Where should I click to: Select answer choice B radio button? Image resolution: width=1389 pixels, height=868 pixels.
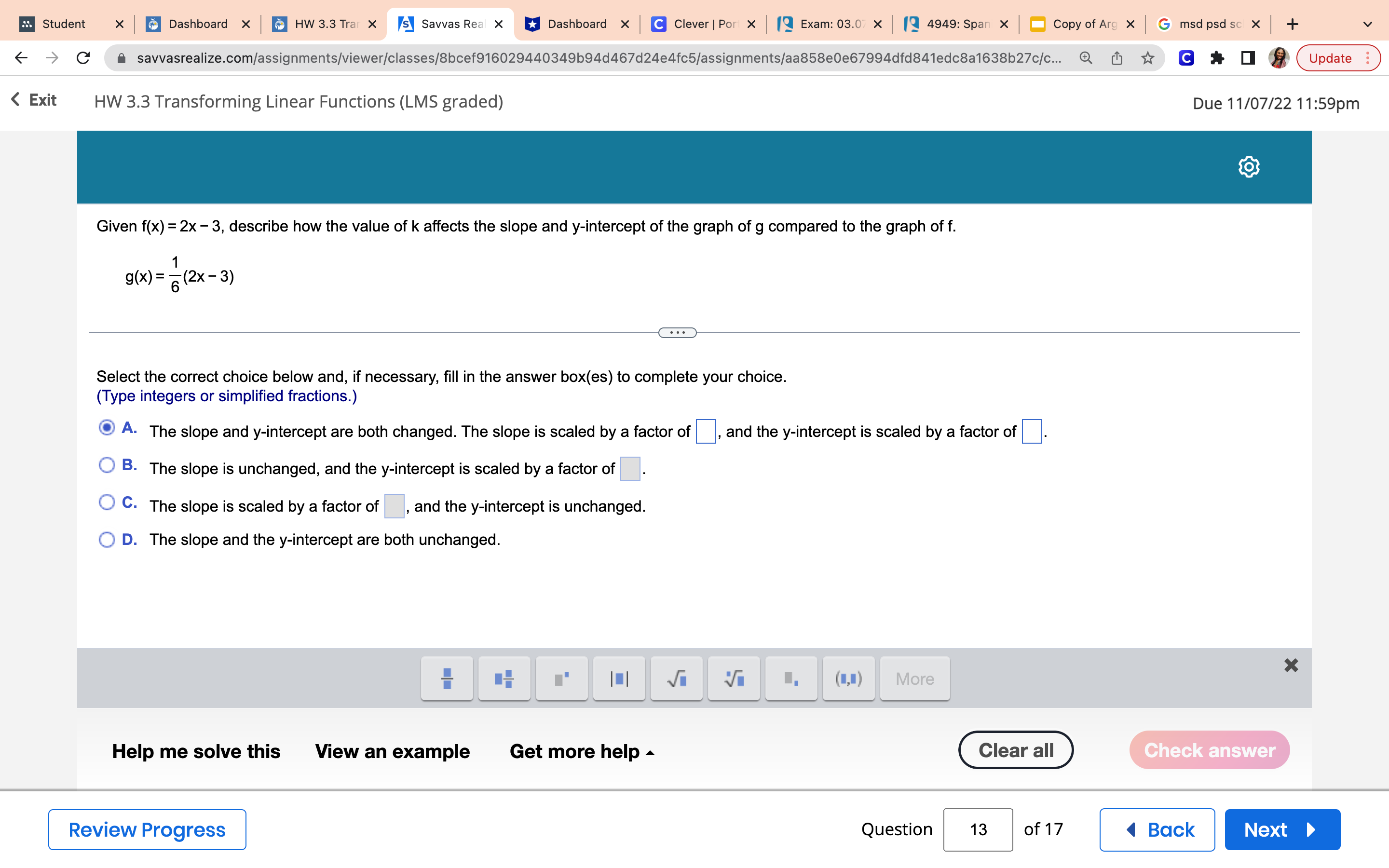[x=107, y=465]
